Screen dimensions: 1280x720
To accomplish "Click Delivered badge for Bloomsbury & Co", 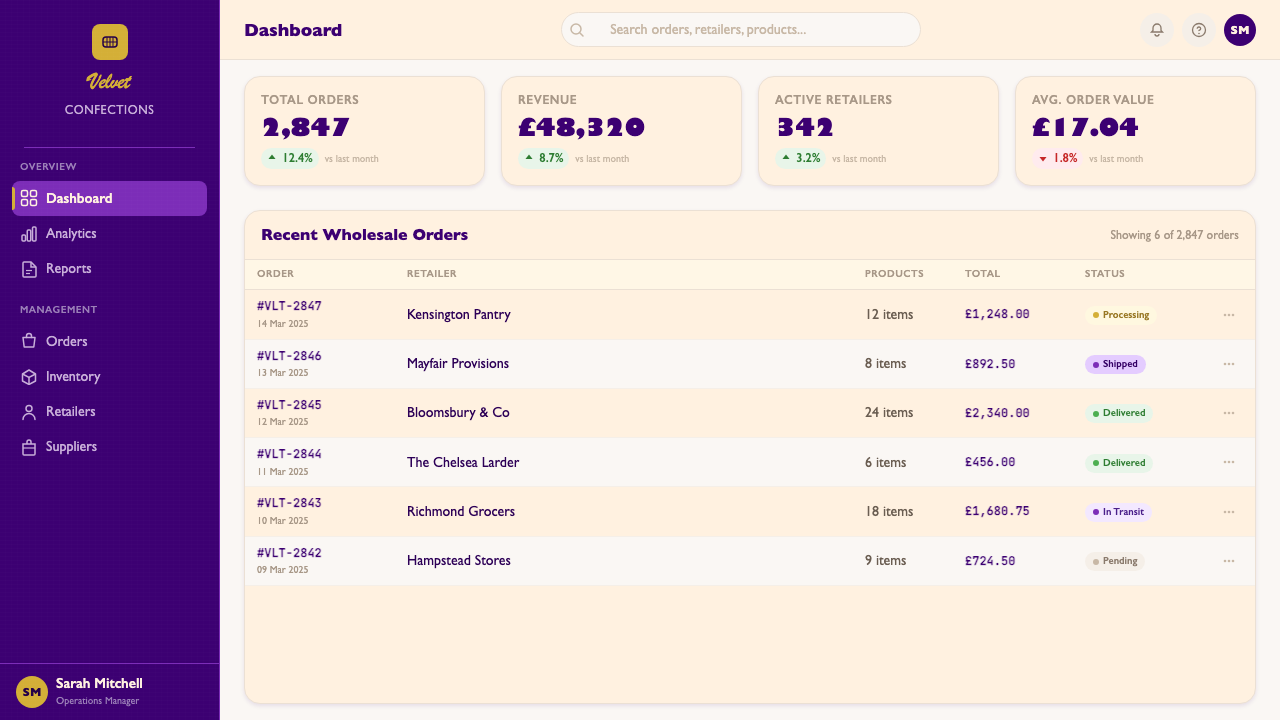I will tap(1119, 413).
